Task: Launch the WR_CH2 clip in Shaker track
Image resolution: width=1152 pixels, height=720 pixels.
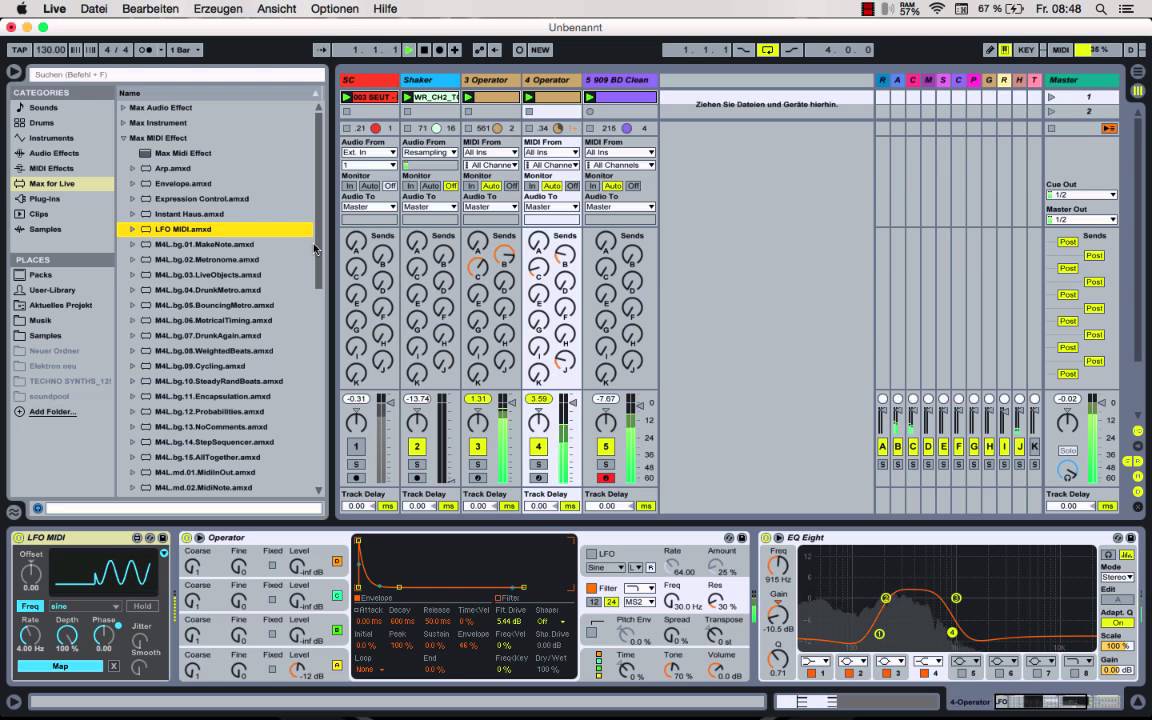Action: (x=408, y=97)
